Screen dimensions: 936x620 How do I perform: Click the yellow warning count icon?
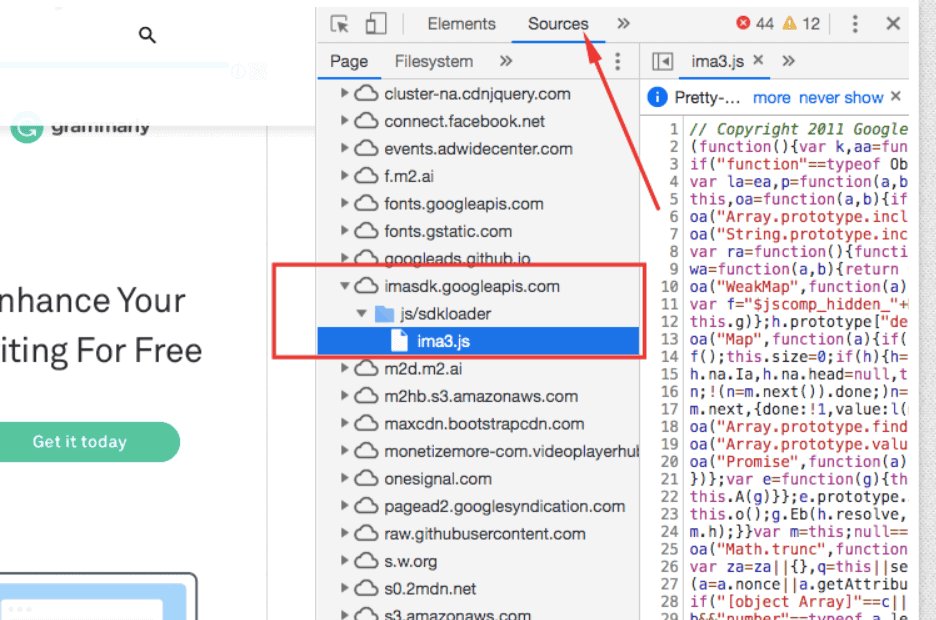point(790,24)
